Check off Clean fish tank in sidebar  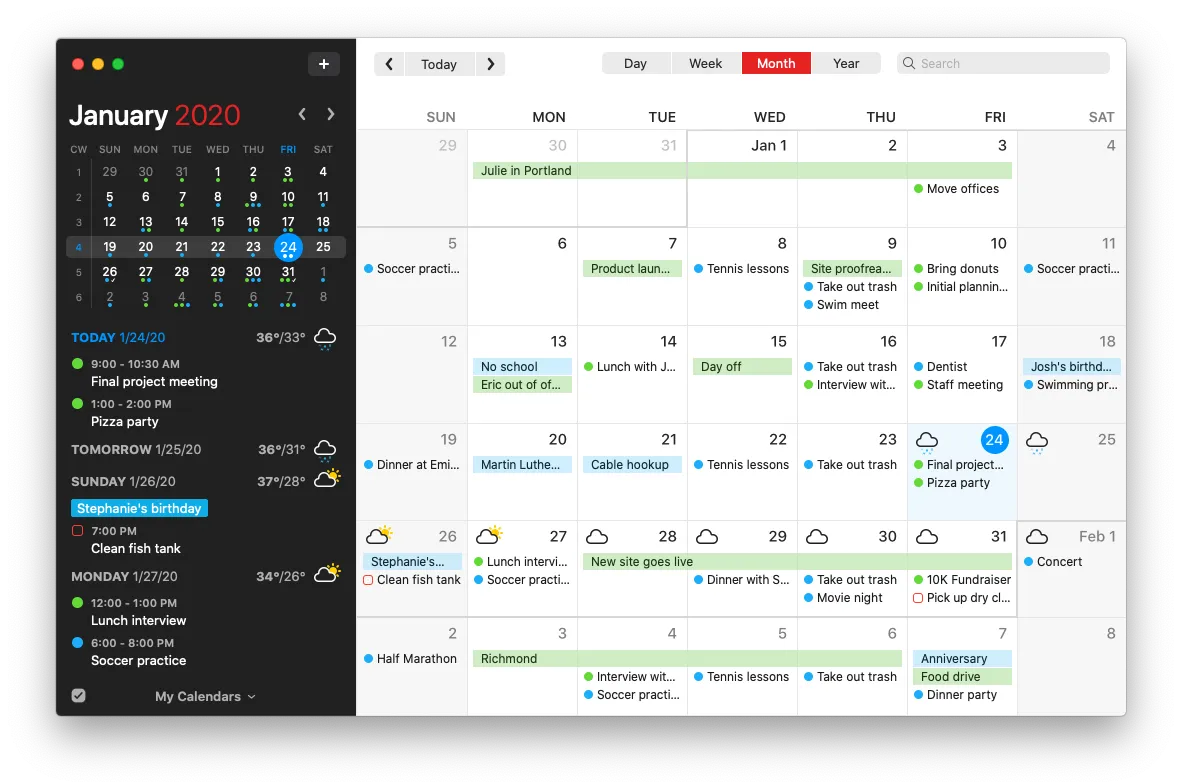[78, 531]
